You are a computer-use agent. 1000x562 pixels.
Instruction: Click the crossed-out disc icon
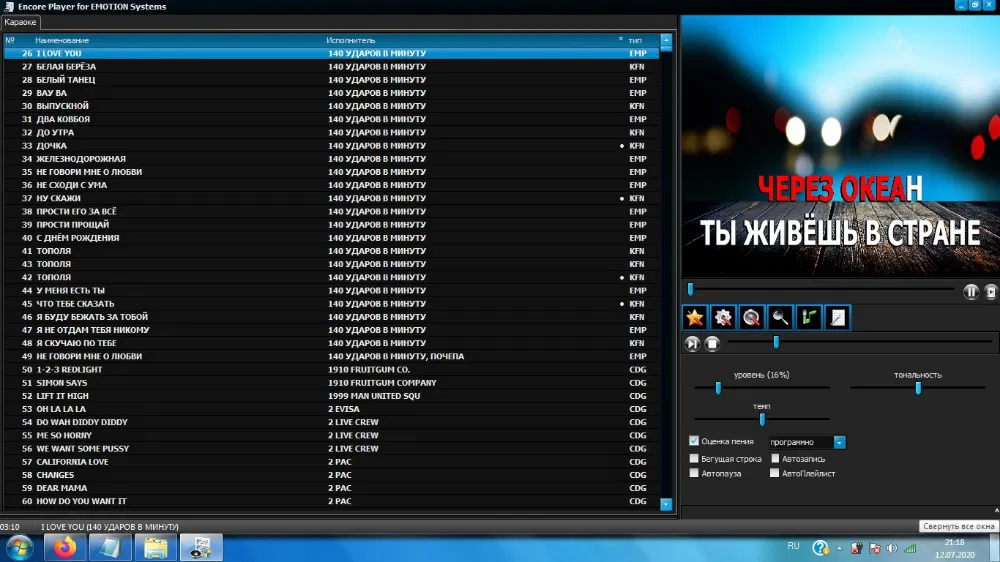(x=751, y=317)
